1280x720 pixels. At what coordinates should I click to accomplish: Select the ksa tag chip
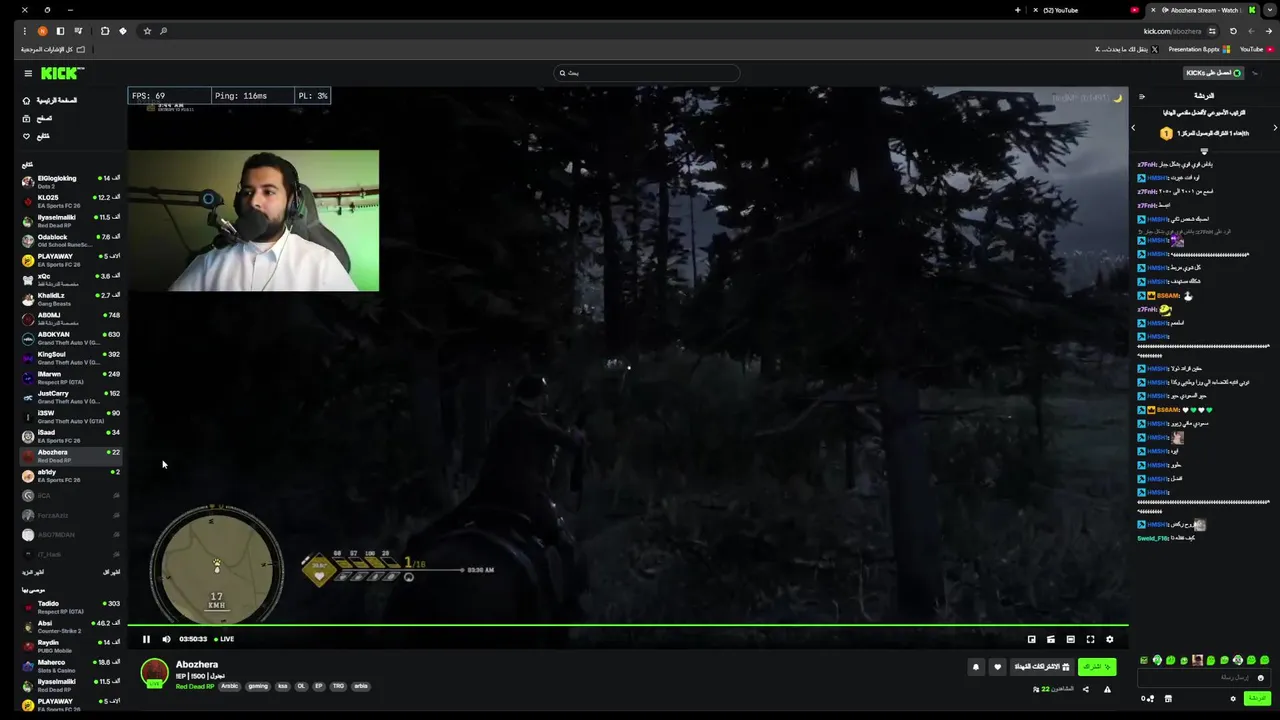click(x=282, y=687)
